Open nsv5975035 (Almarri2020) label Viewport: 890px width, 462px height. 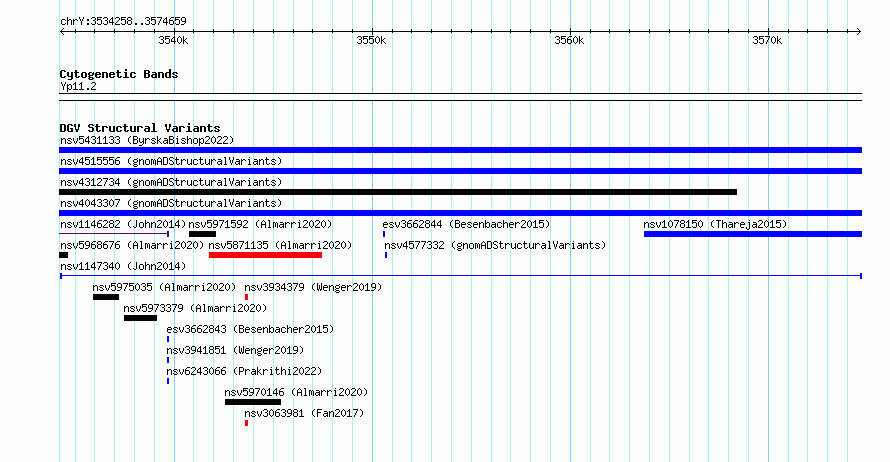click(x=164, y=287)
